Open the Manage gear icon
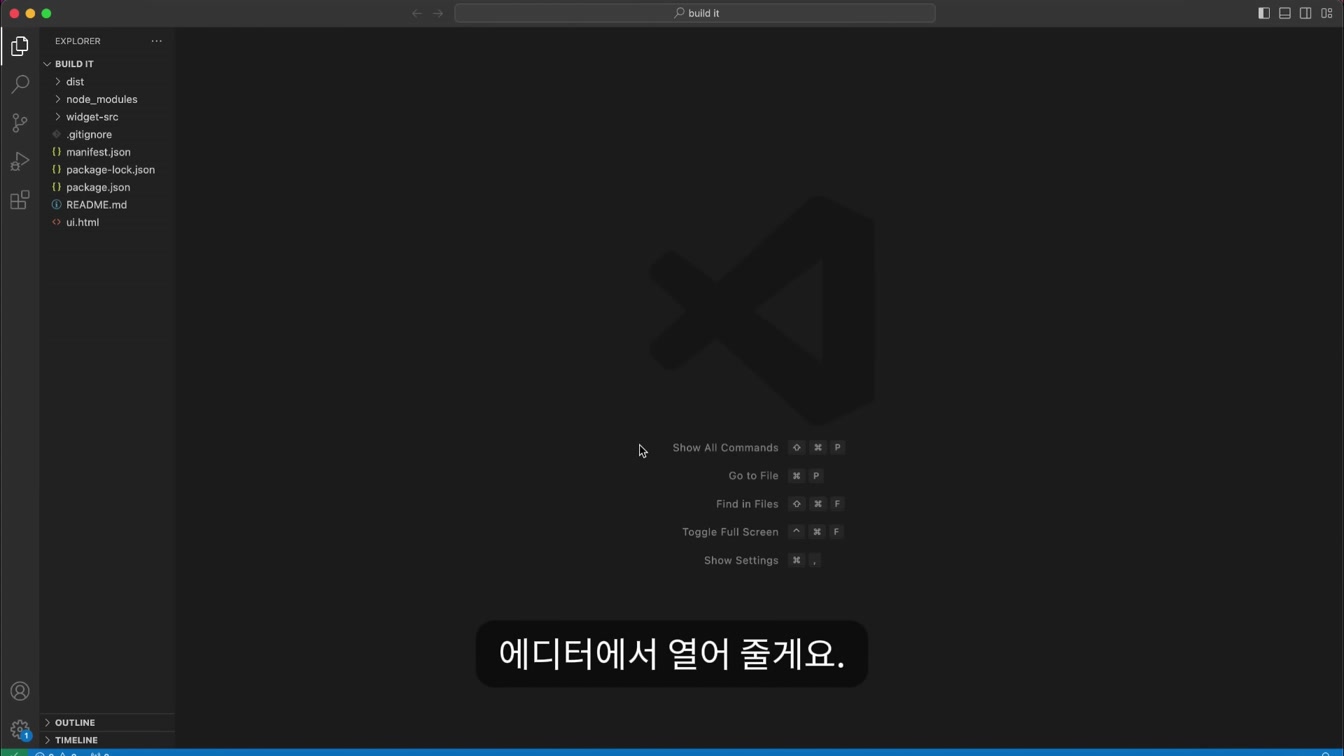The image size is (1344, 756). point(20,730)
